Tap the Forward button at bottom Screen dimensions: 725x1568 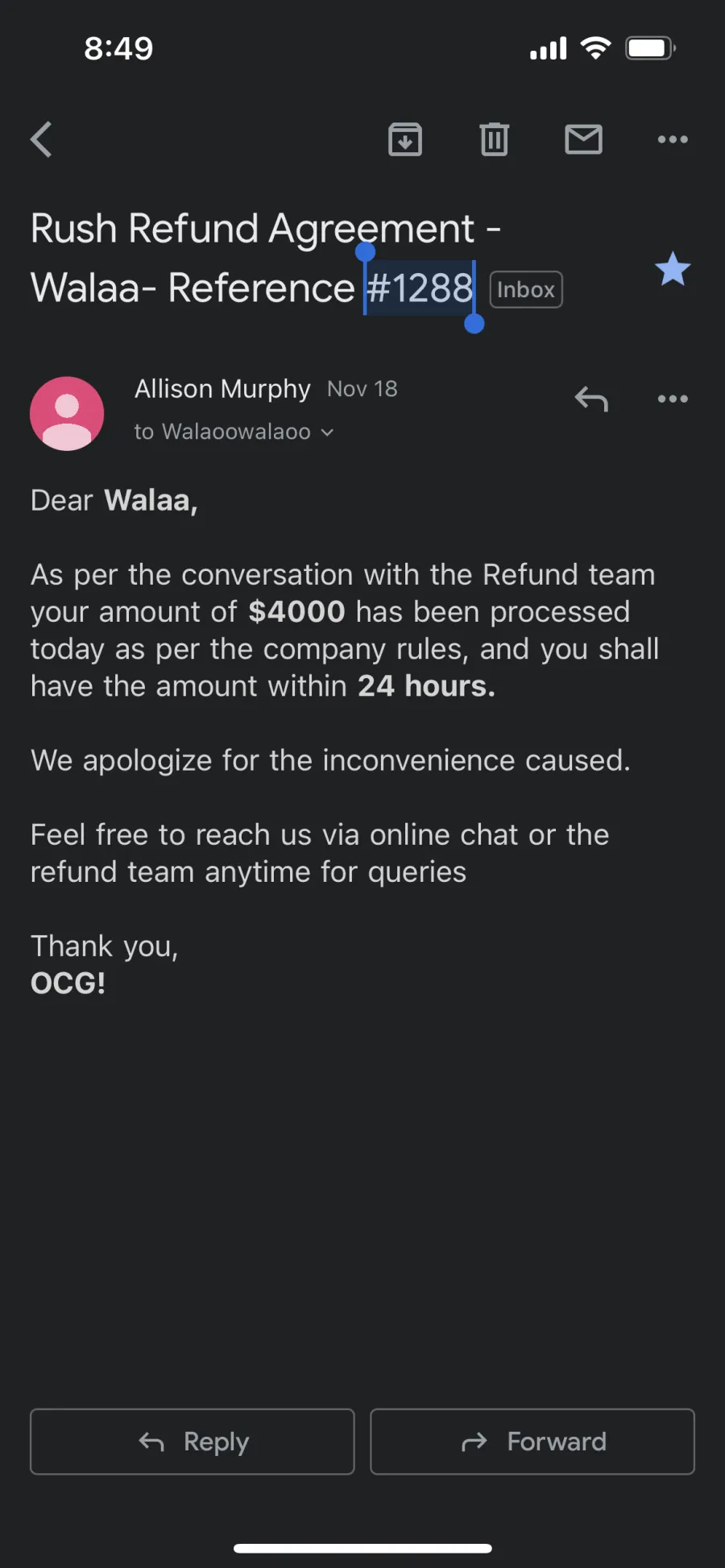(x=532, y=1442)
